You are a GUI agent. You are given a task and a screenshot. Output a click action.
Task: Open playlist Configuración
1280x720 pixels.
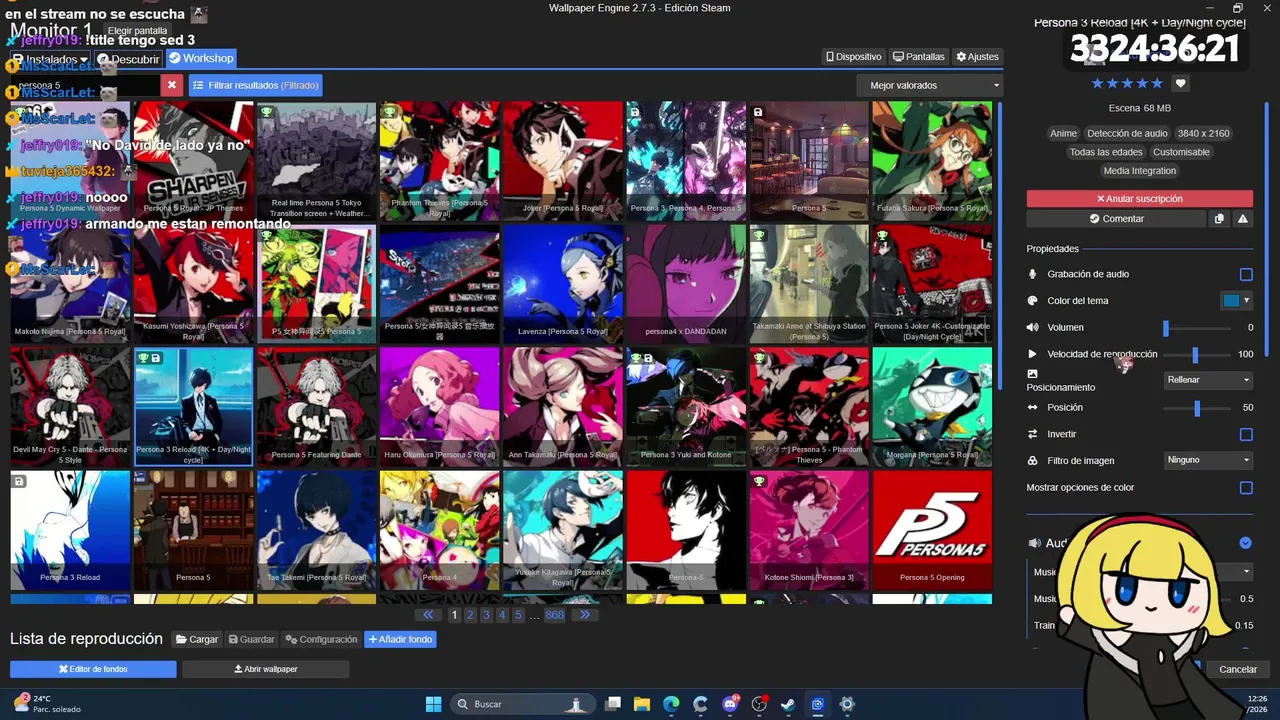321,639
